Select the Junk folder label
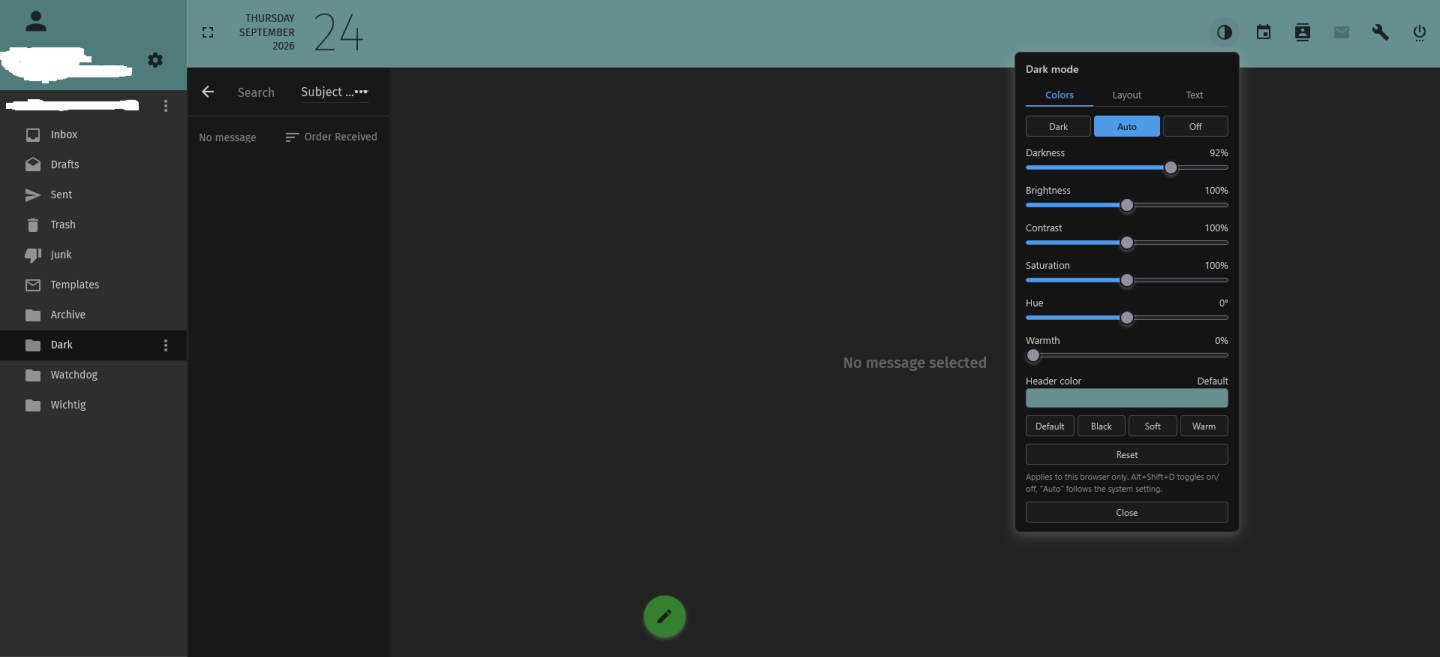The height and width of the screenshot is (657, 1440). click(61, 255)
